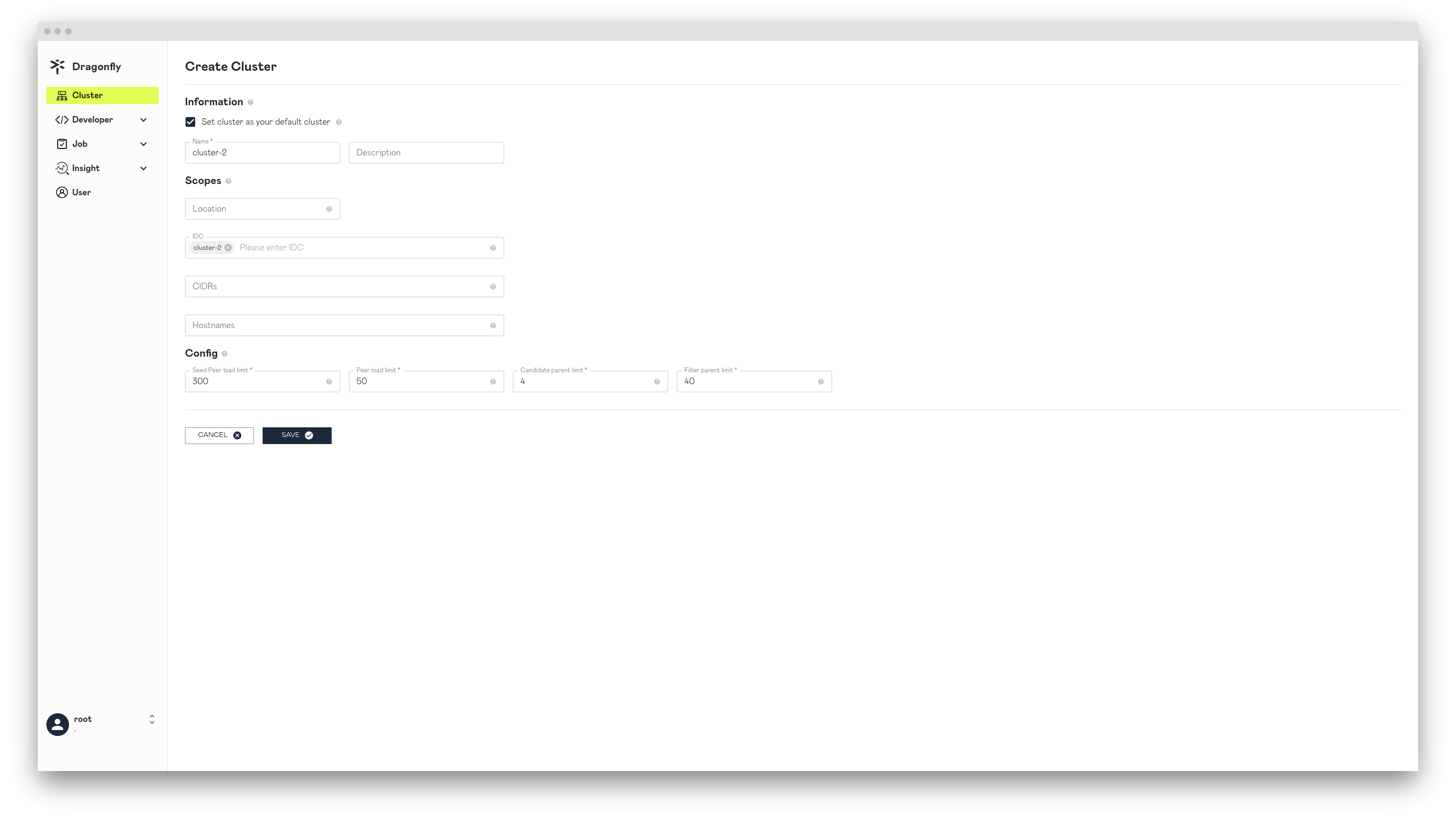Viewport: 1456px width, 825px height.
Task: Click the info icon next to Information
Action: point(251,102)
